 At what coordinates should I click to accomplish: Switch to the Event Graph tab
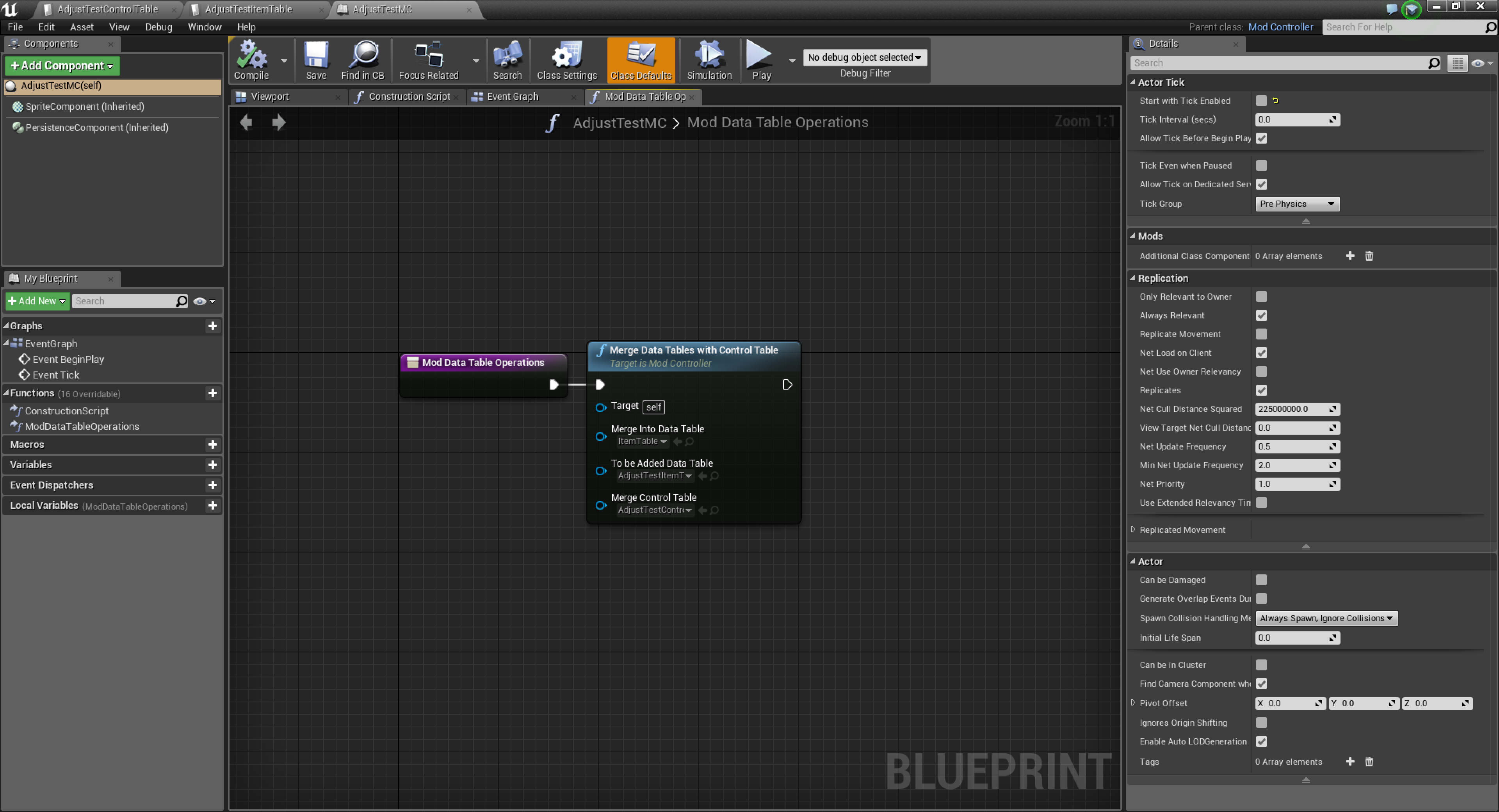click(x=512, y=96)
